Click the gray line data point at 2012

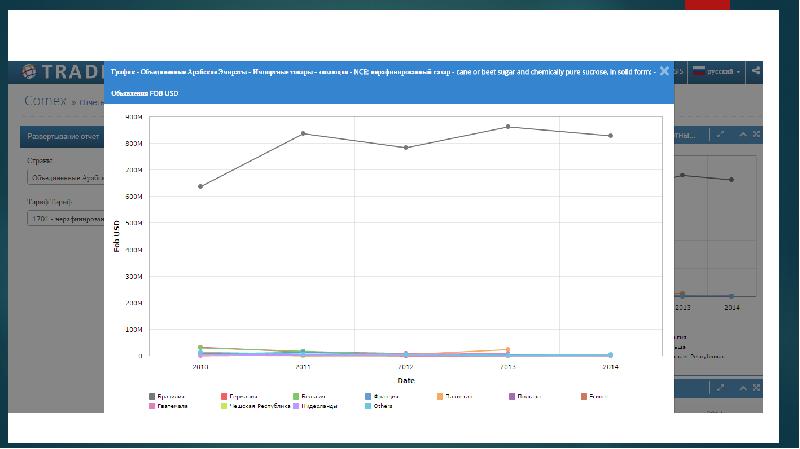tap(406, 148)
